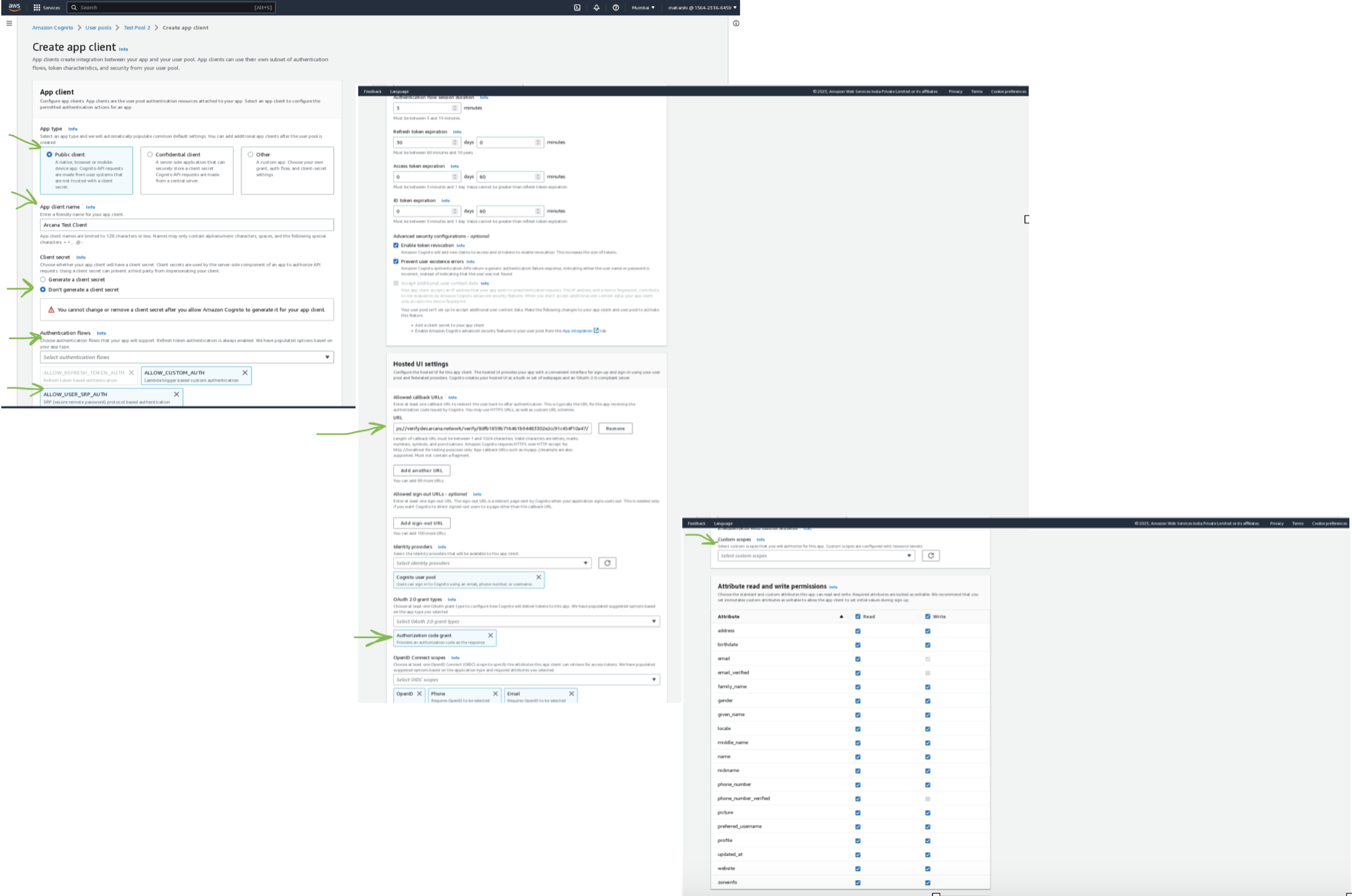Click the refresh token days stepper

[x=454, y=142]
